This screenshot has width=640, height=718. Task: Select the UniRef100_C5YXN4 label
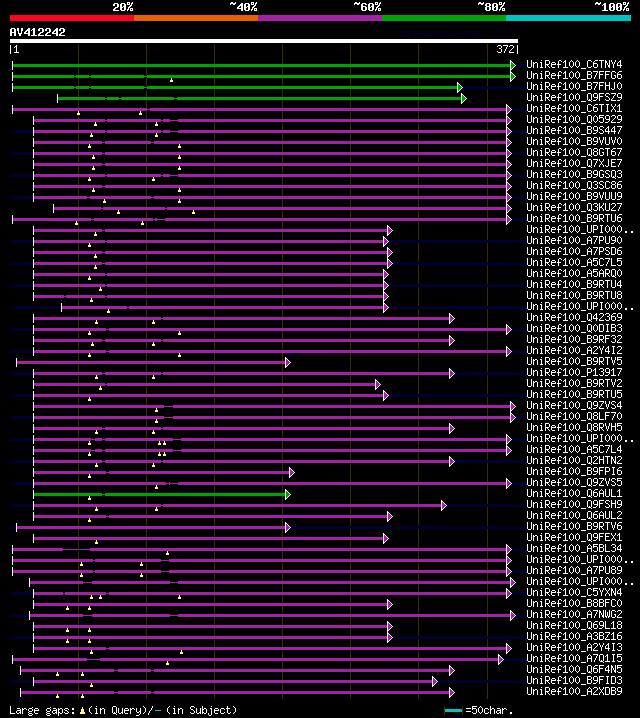(574, 592)
